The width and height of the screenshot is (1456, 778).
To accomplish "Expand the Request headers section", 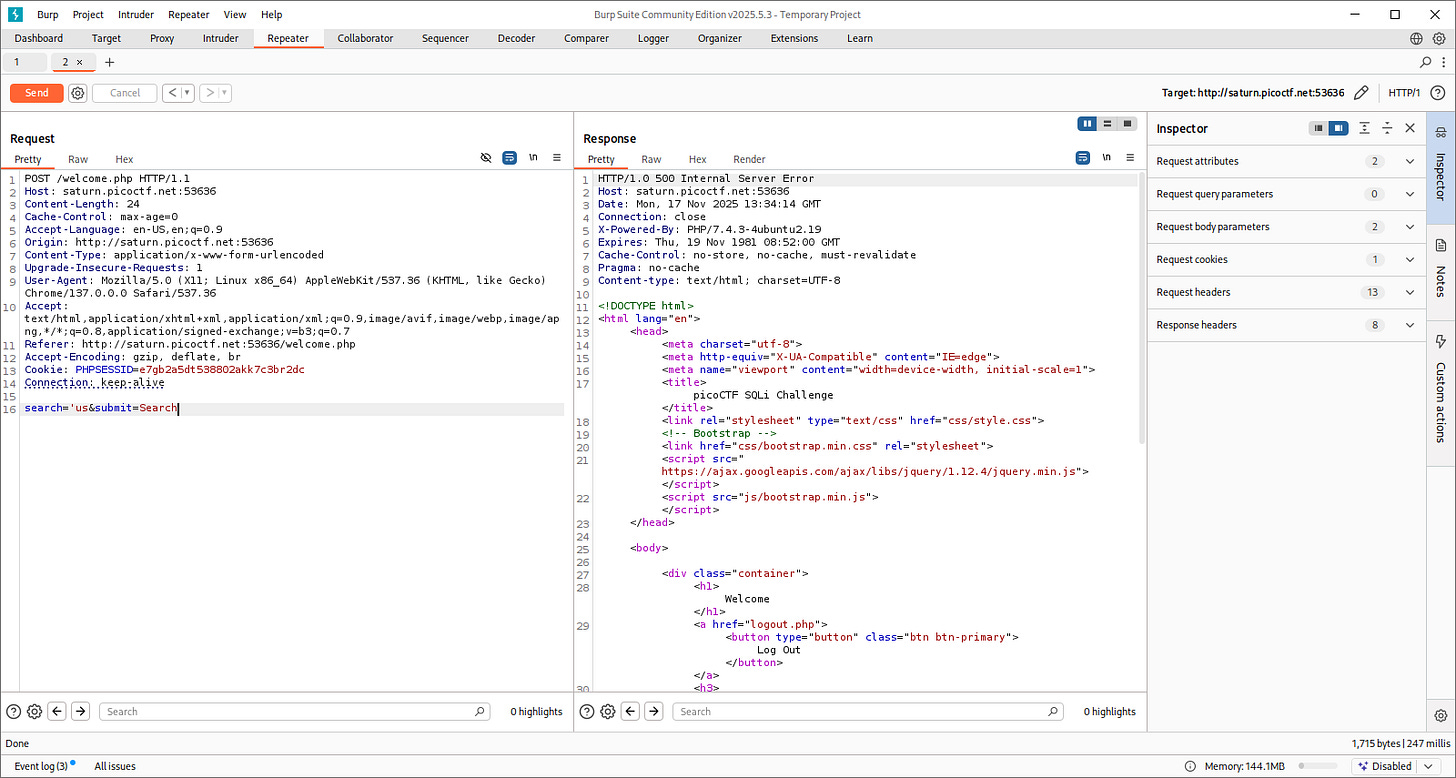I will click(x=1410, y=292).
